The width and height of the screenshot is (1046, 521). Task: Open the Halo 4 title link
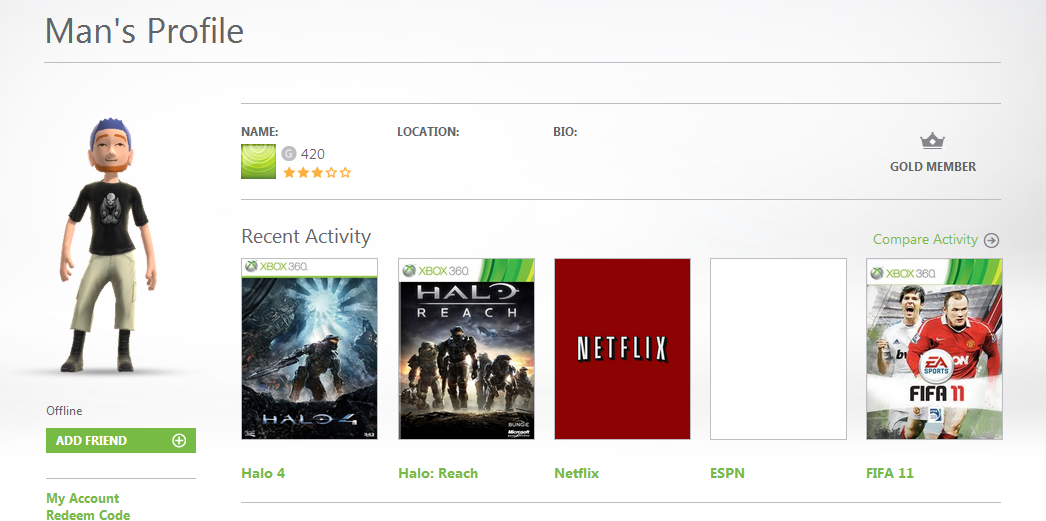(x=263, y=473)
